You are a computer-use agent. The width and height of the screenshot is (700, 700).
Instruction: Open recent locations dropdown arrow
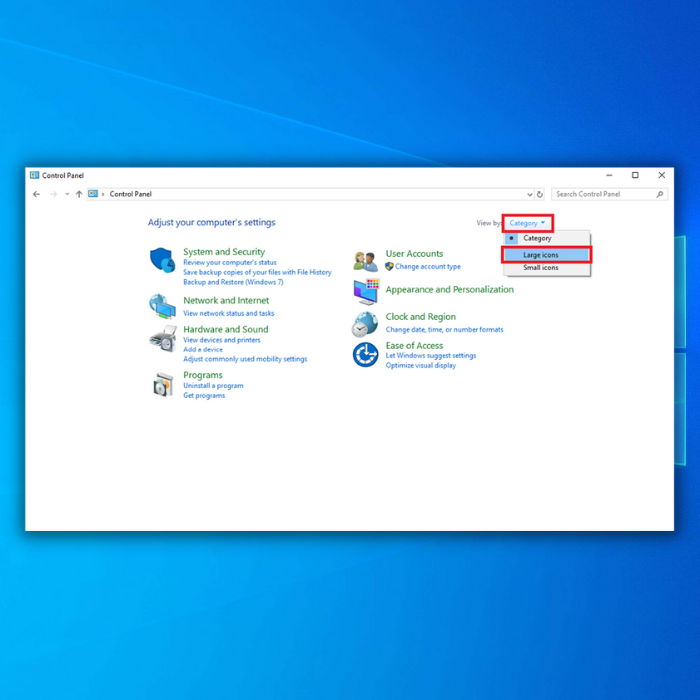tap(67, 194)
